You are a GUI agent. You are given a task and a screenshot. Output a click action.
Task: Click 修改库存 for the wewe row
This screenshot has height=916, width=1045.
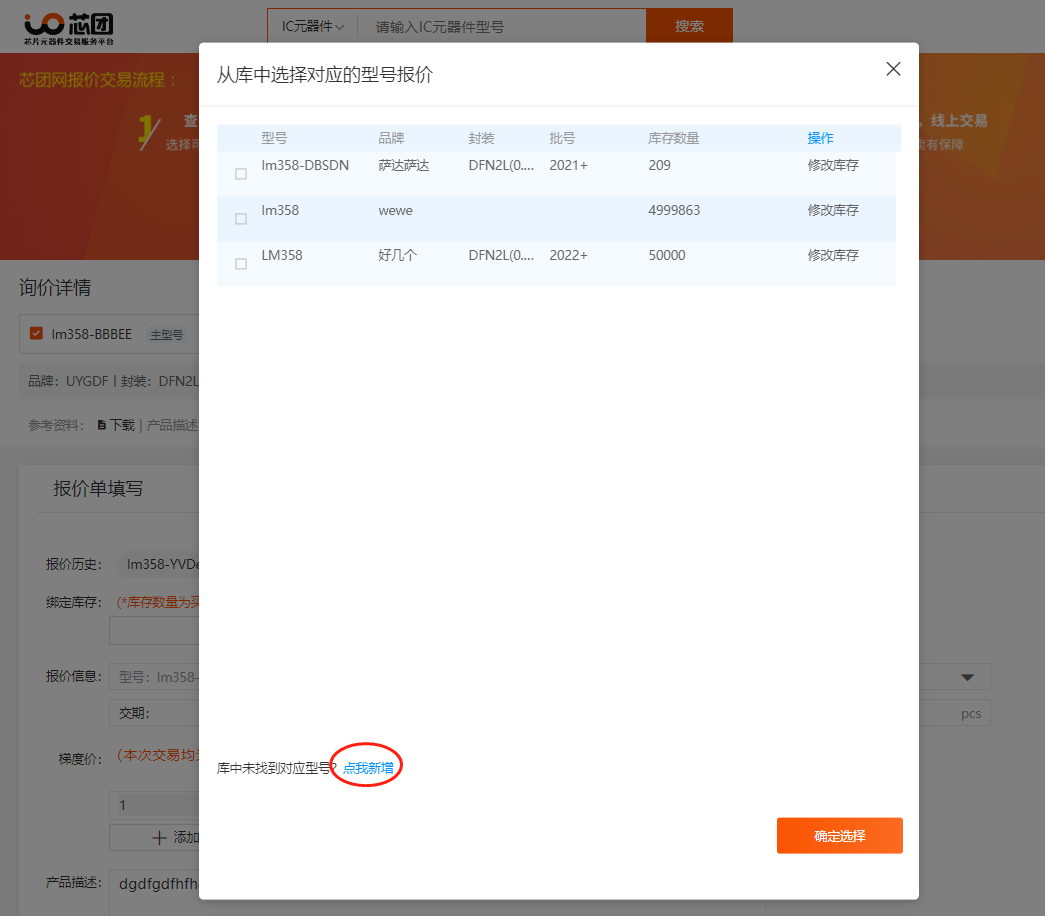tap(833, 211)
